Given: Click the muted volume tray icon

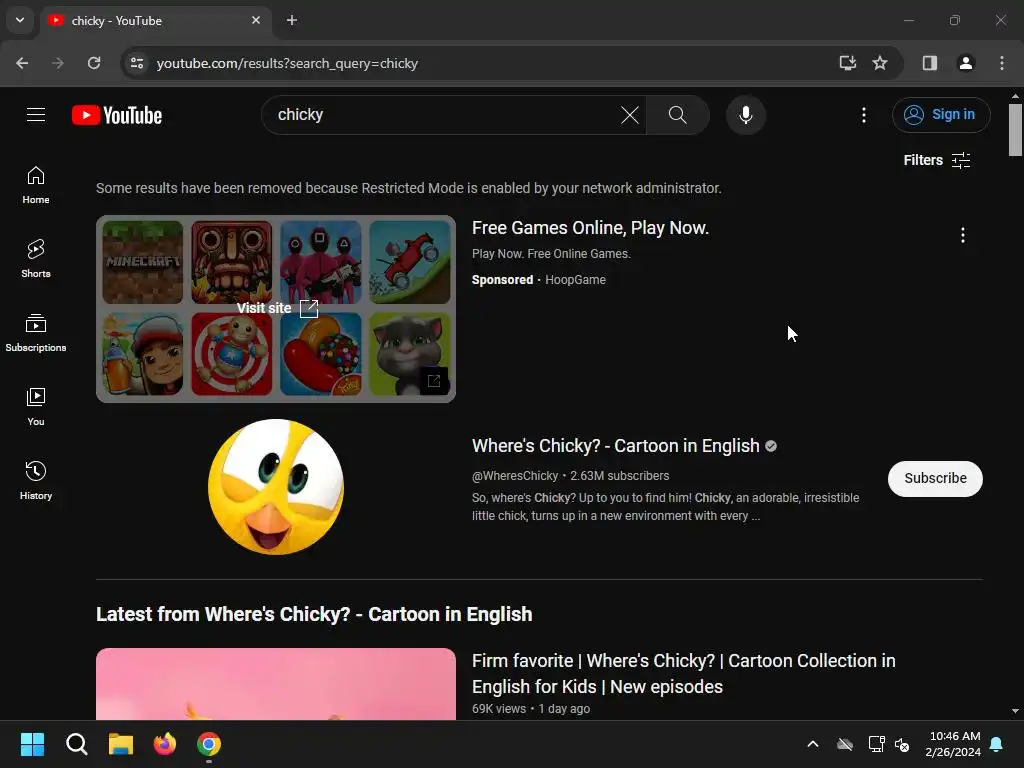Looking at the screenshot, I should pyautogui.click(x=903, y=744).
